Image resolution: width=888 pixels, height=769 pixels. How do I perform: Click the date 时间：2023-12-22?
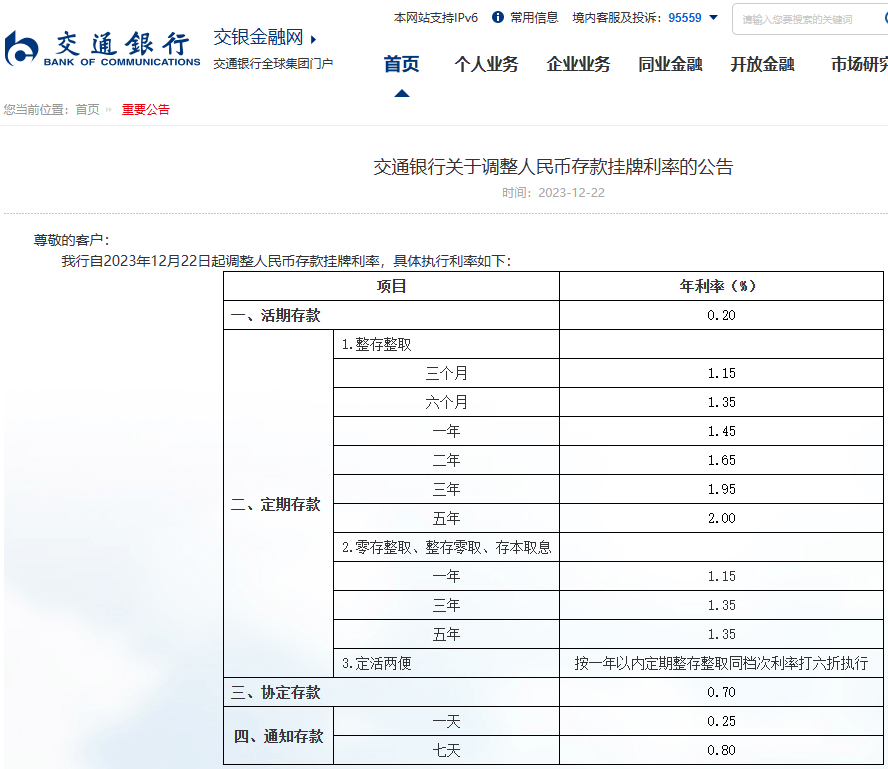coord(553,193)
